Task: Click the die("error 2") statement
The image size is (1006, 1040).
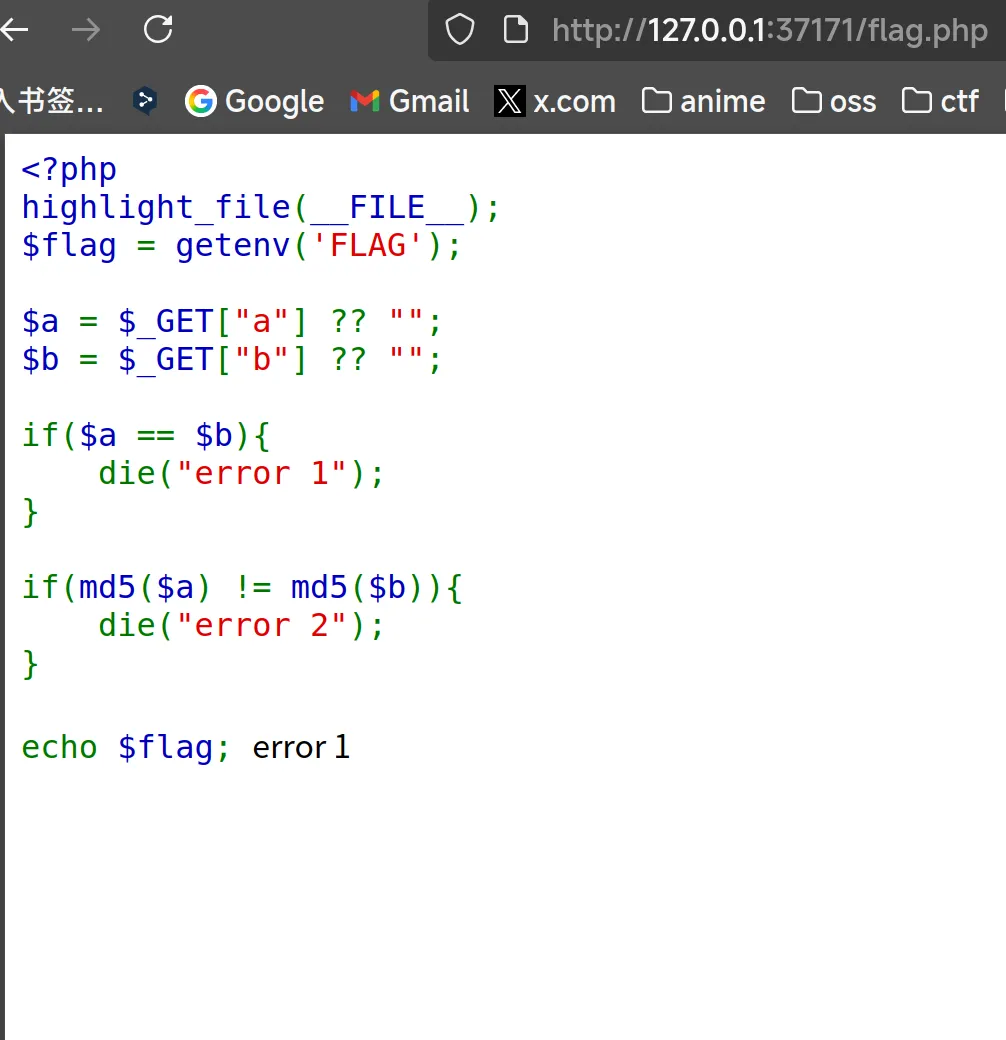Action: [240, 626]
